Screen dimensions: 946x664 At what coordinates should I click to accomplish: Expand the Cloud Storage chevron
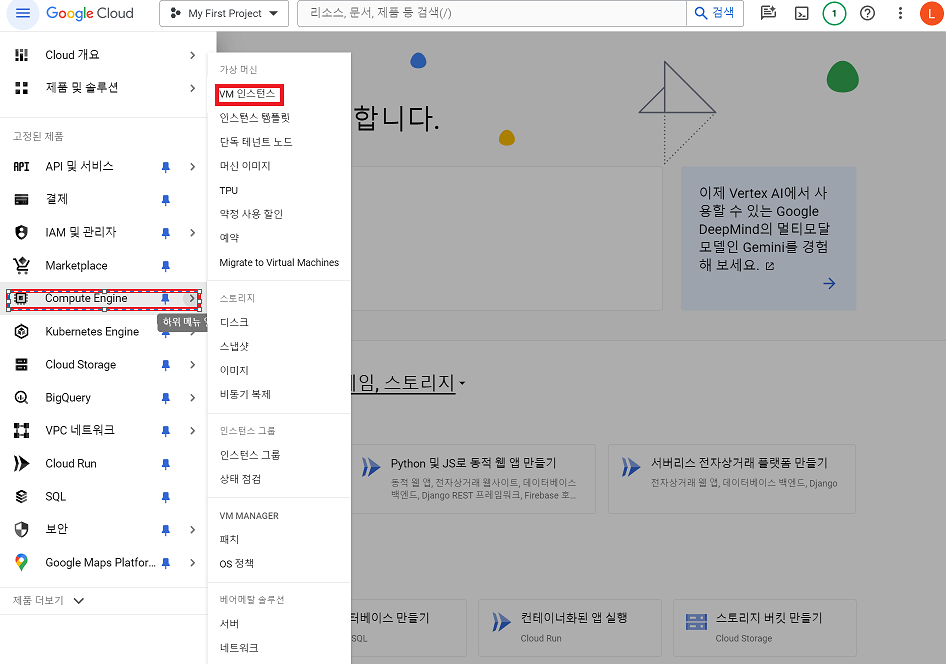(x=192, y=364)
